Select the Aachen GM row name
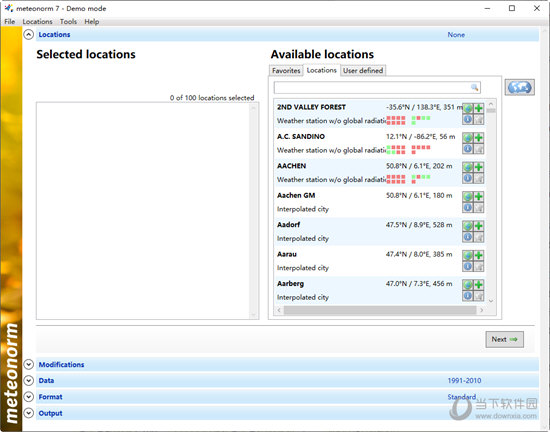This screenshot has height=432, width=550. pyautogui.click(x=296, y=196)
